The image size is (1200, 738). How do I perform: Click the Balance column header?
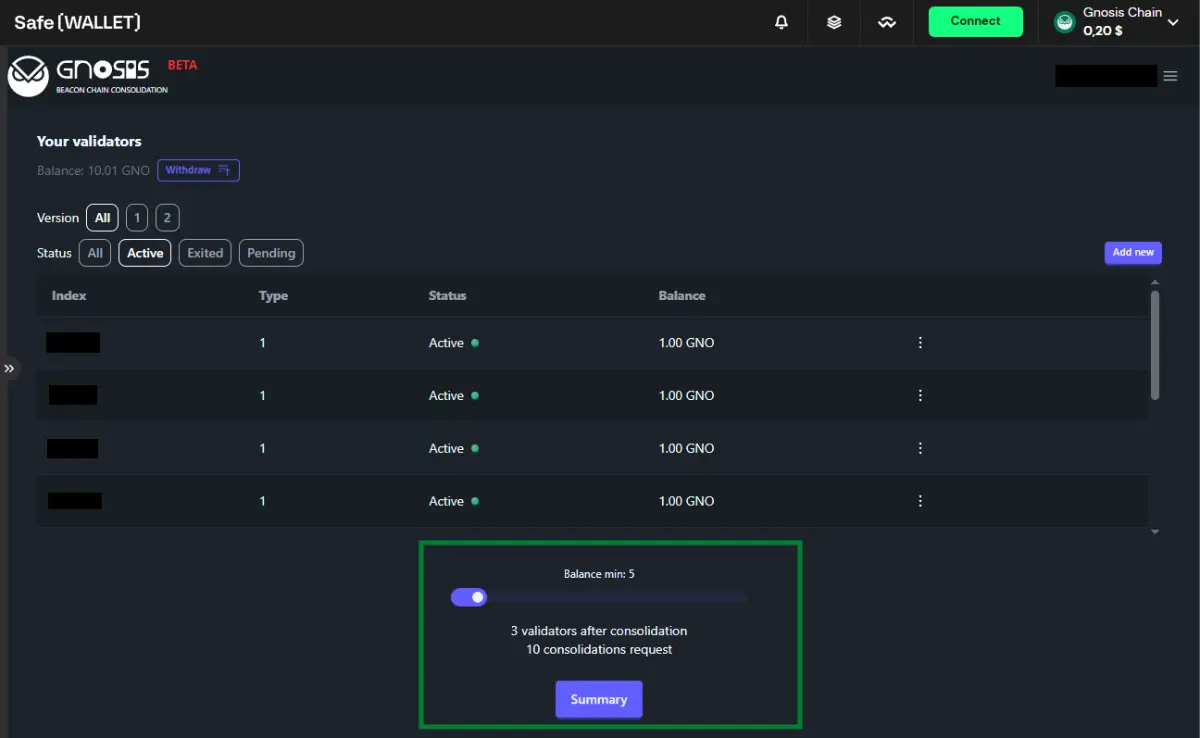point(682,296)
